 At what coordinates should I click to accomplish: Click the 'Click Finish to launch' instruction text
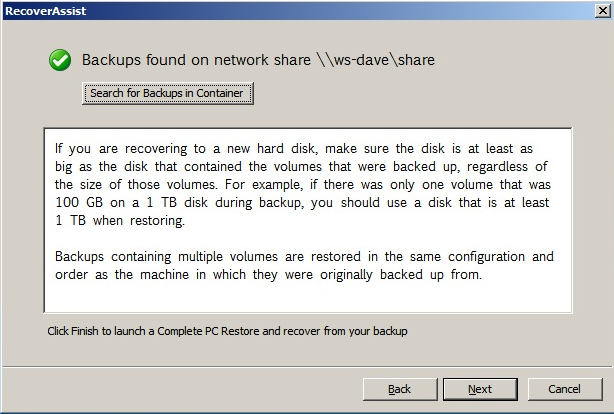pyautogui.click(x=228, y=331)
